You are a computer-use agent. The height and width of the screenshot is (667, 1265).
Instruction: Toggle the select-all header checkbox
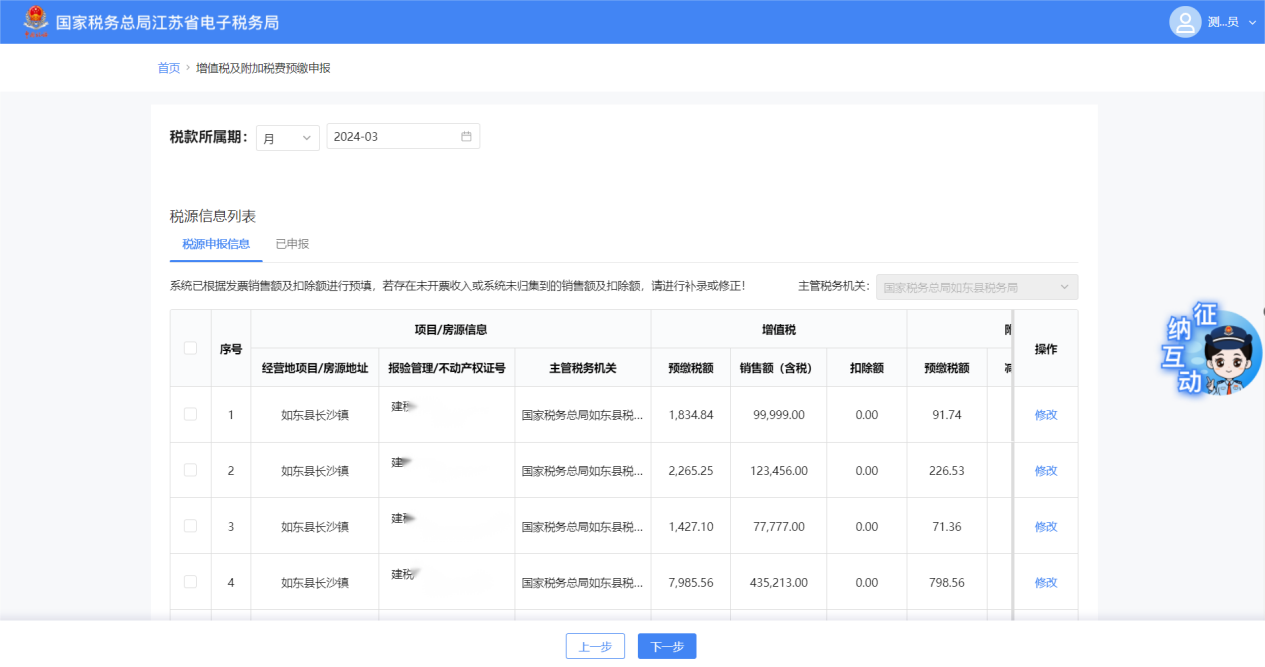pos(191,348)
